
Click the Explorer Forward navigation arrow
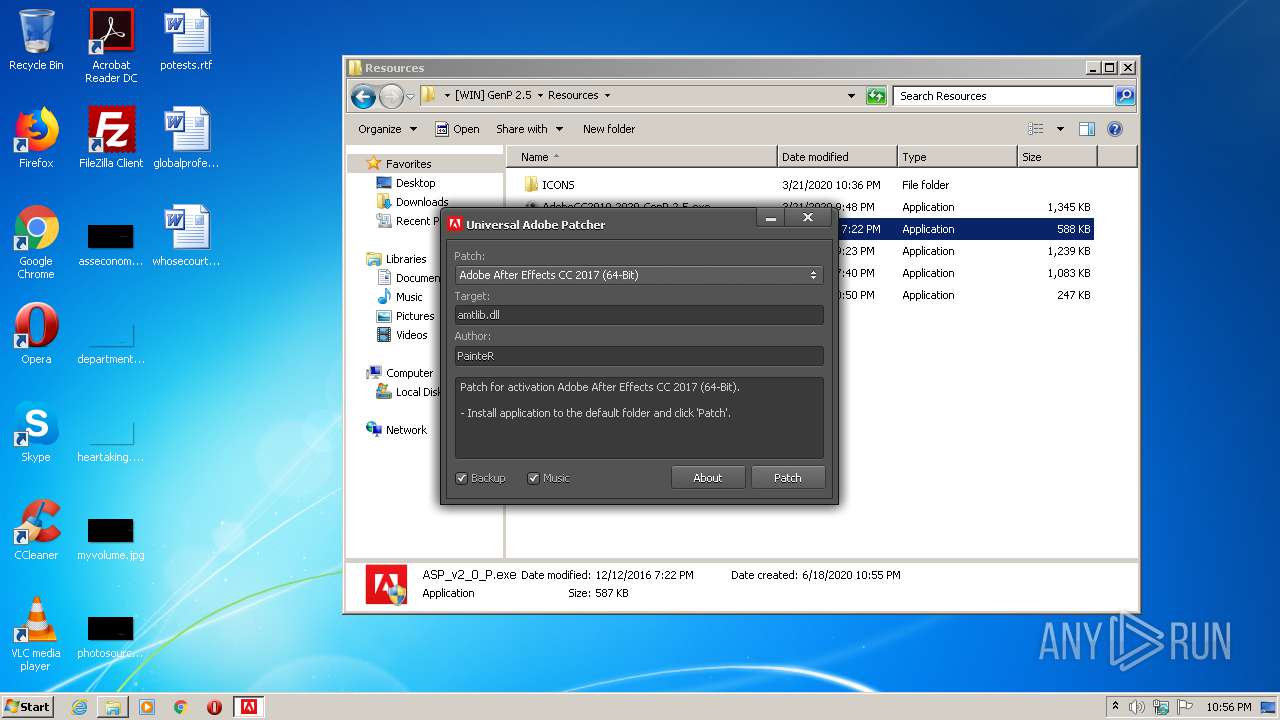tap(391, 96)
